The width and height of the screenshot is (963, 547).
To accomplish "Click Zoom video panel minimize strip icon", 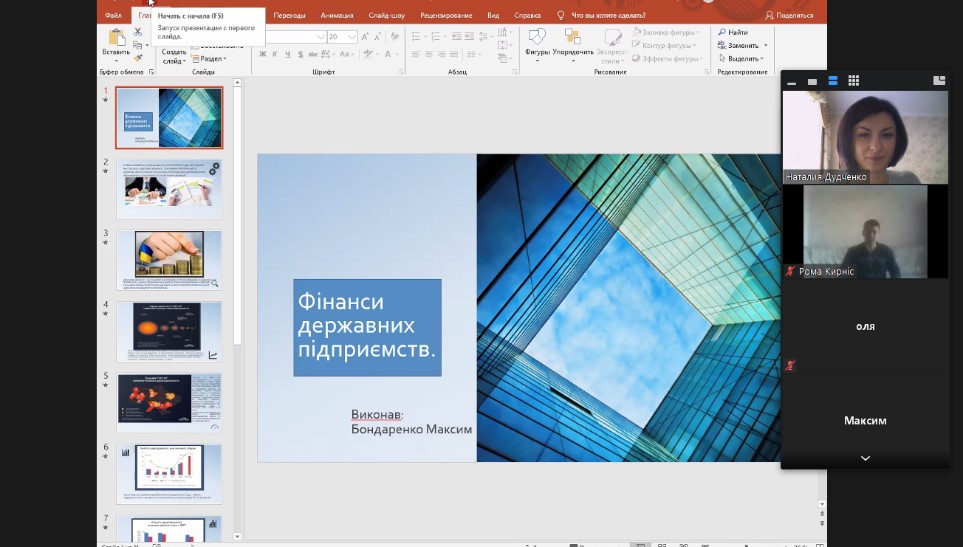I will click(x=792, y=81).
